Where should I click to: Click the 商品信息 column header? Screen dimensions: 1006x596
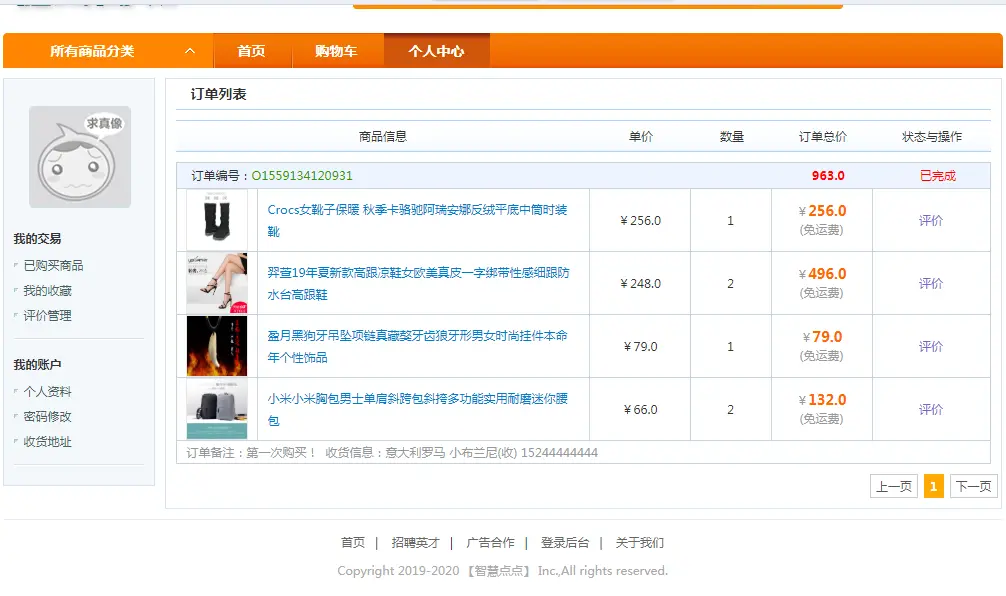(382, 137)
